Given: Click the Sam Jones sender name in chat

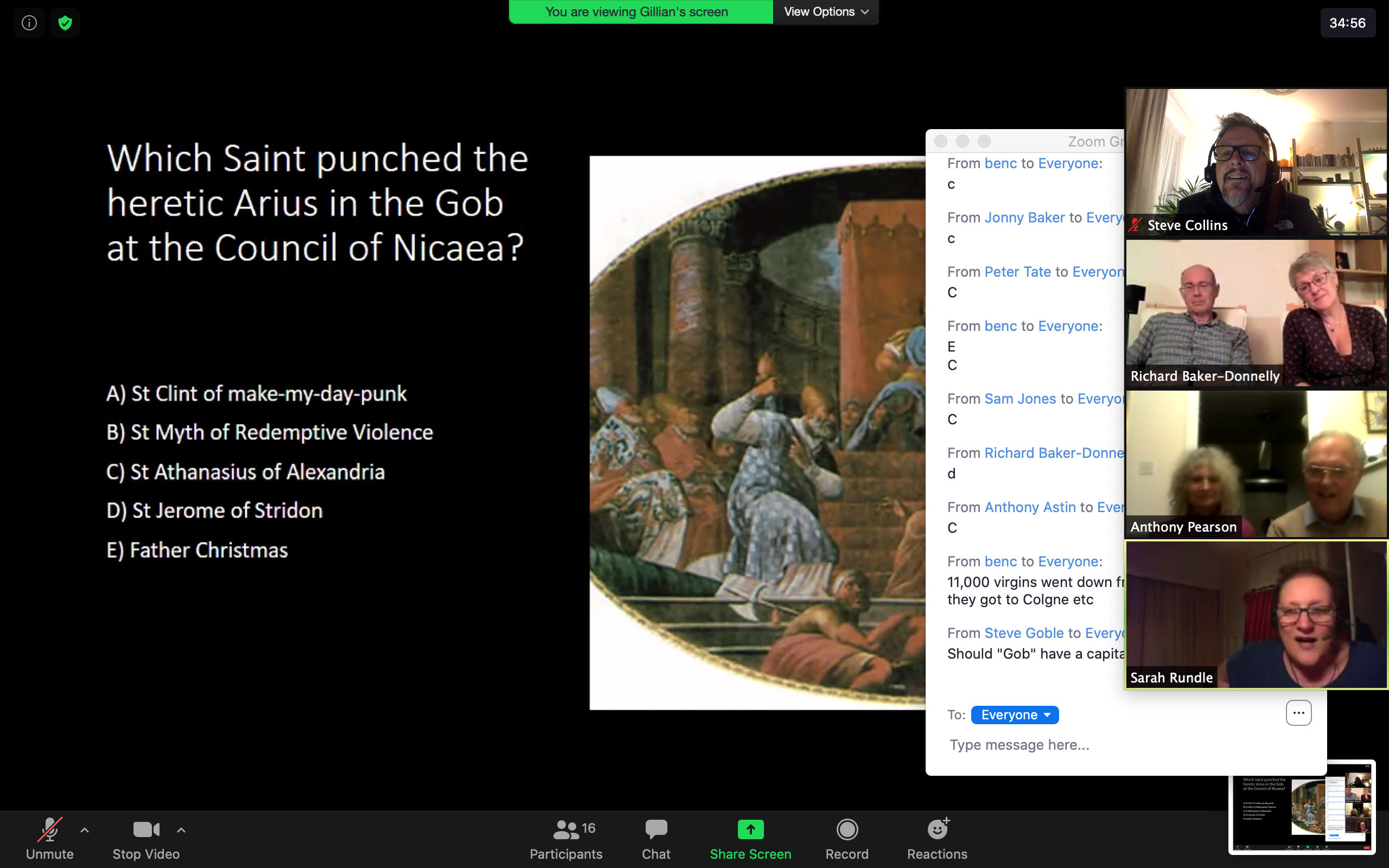Looking at the screenshot, I should tap(1020, 398).
